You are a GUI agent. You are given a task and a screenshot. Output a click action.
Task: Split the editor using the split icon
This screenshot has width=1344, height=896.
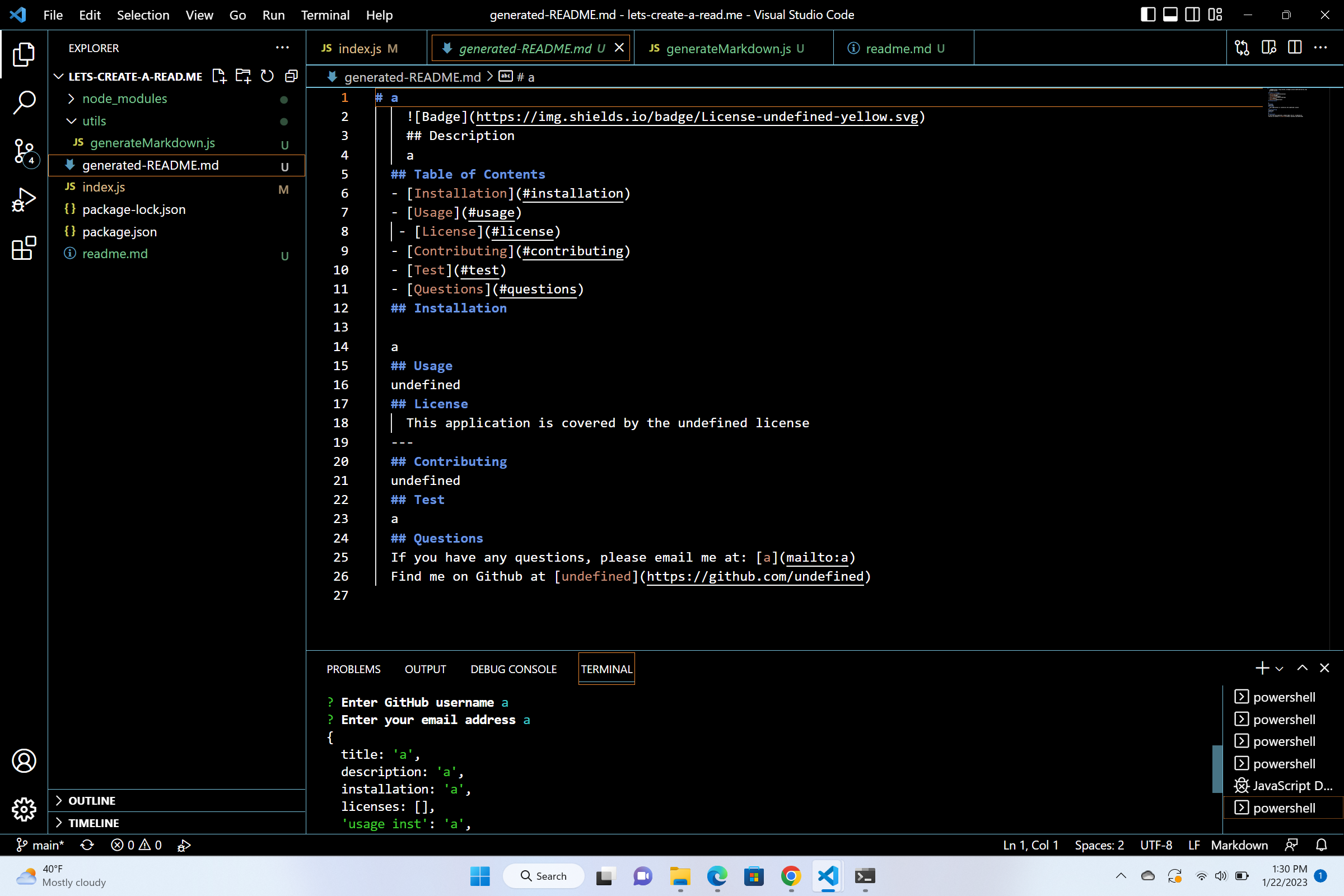pos(1294,48)
